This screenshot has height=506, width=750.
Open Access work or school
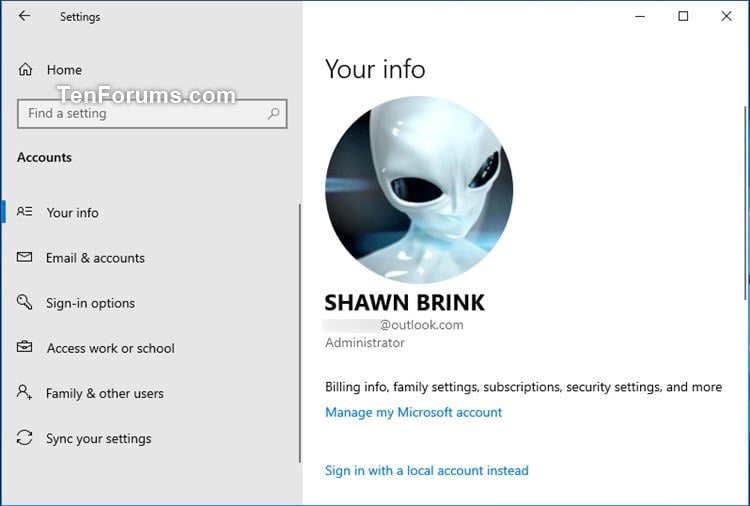(110, 348)
